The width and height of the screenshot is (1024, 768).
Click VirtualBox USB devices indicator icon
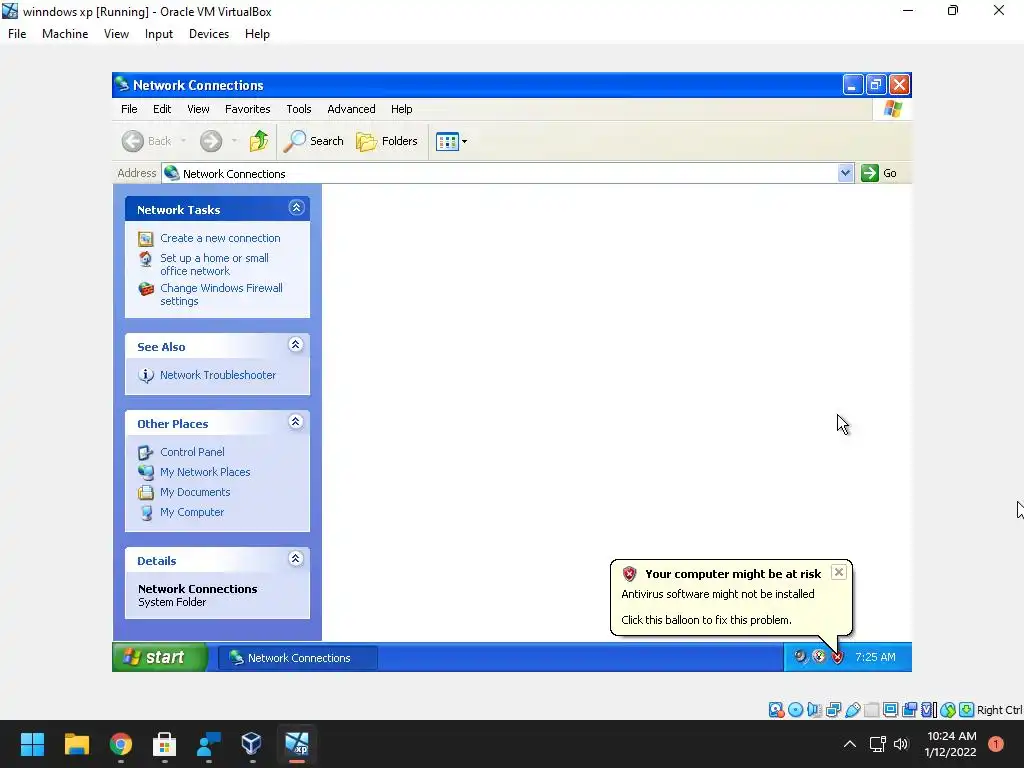pyautogui.click(x=852, y=710)
